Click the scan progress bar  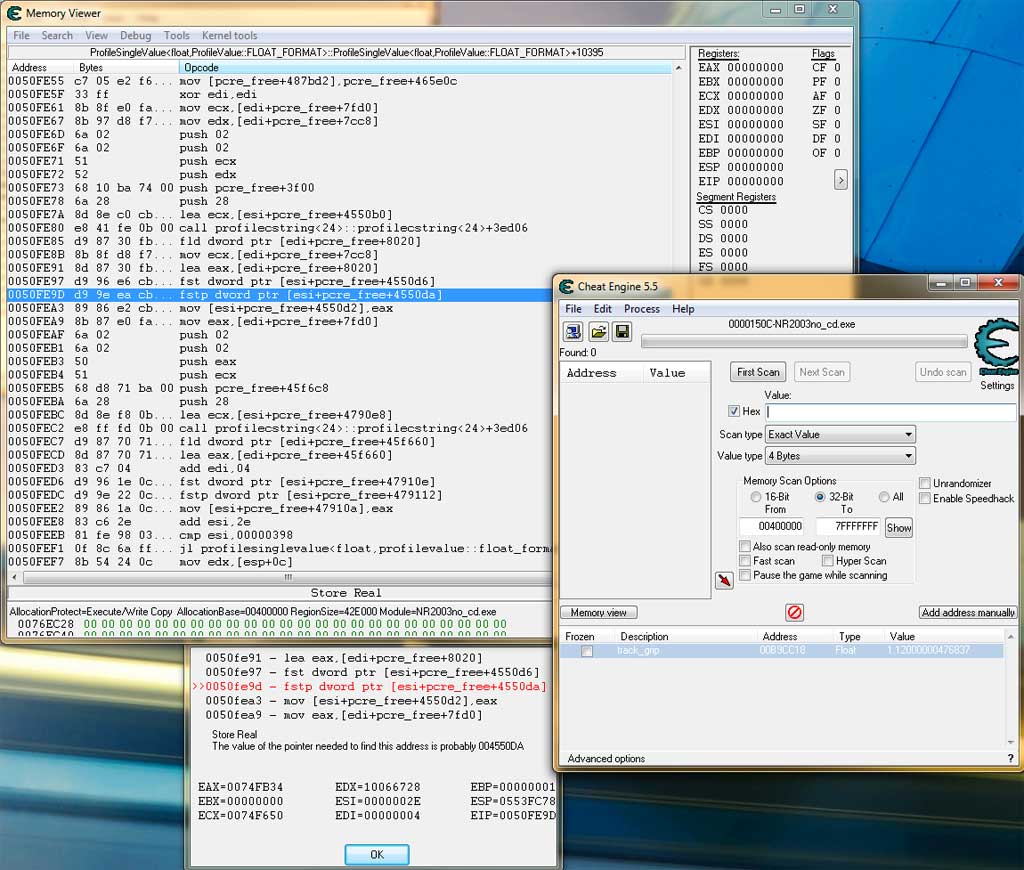point(804,342)
